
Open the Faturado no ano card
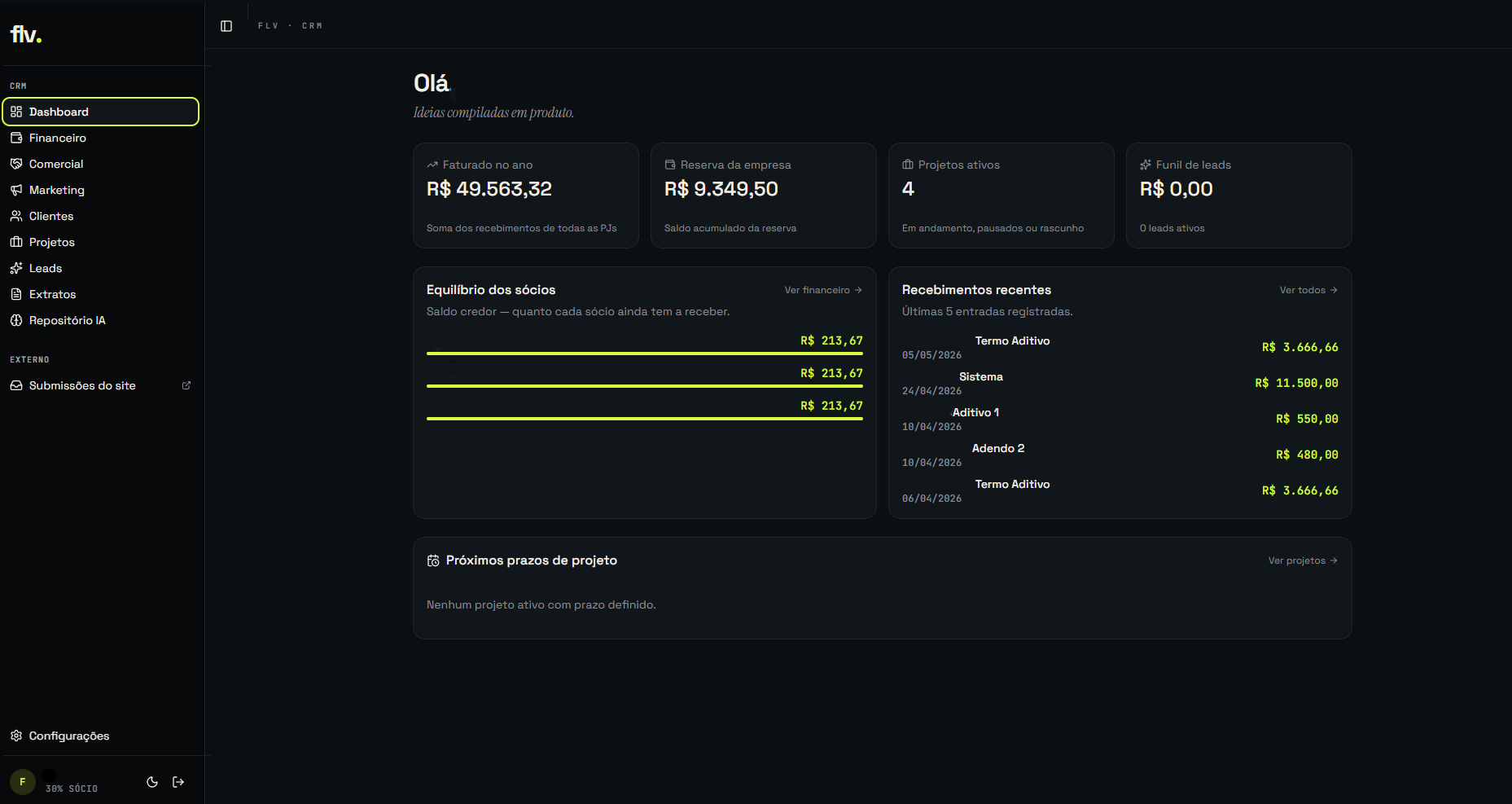(x=526, y=196)
